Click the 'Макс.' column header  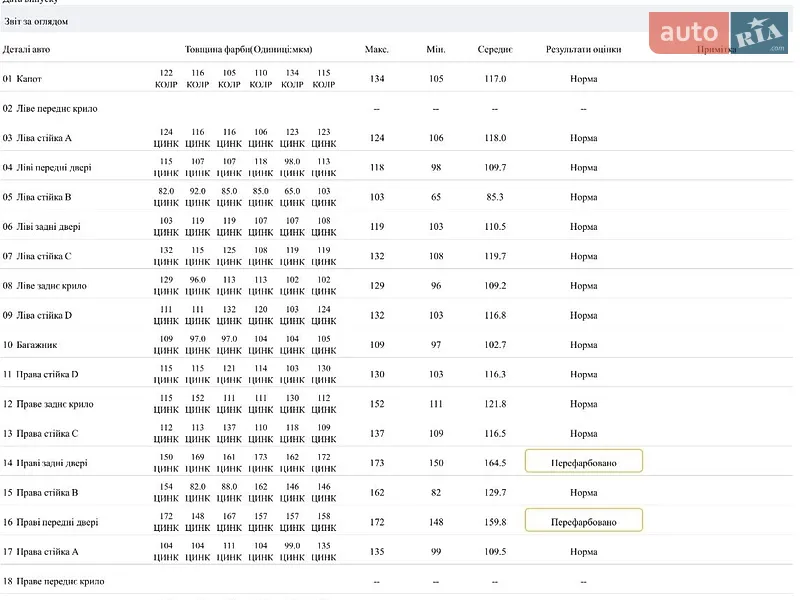(377, 49)
